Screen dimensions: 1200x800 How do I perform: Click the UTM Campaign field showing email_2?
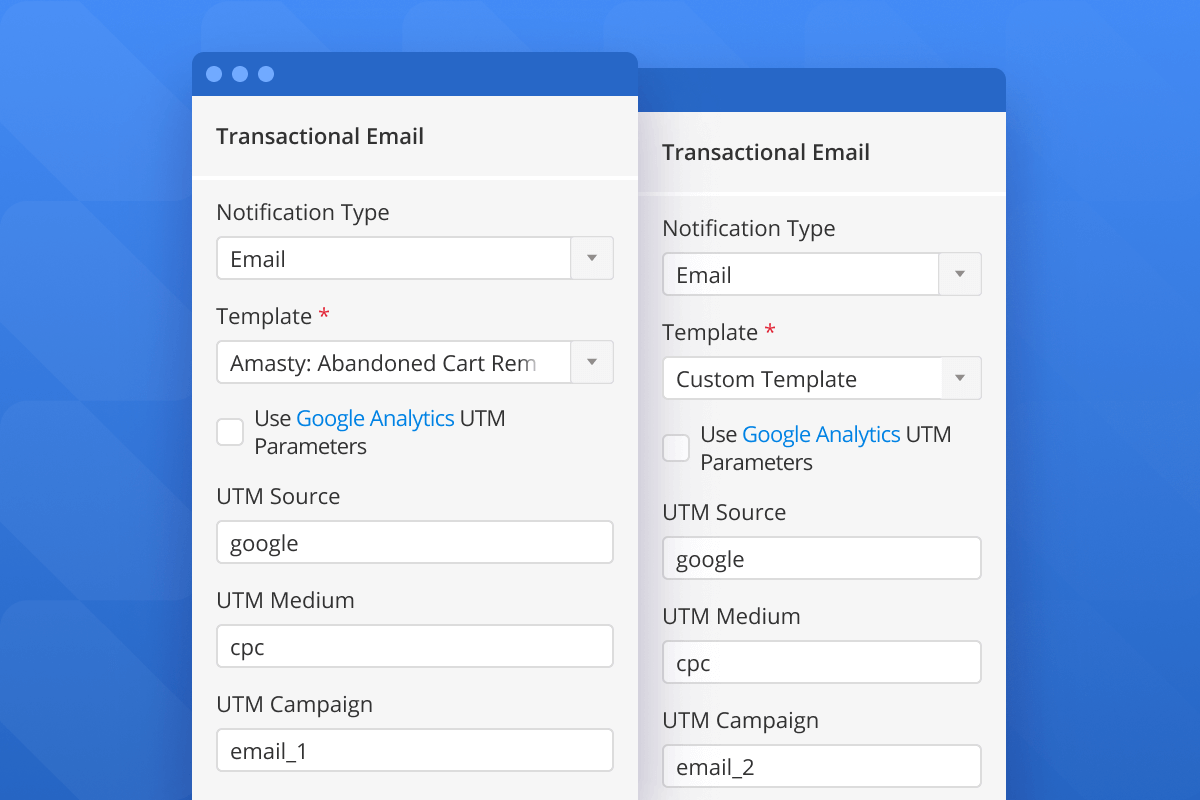[820, 765]
